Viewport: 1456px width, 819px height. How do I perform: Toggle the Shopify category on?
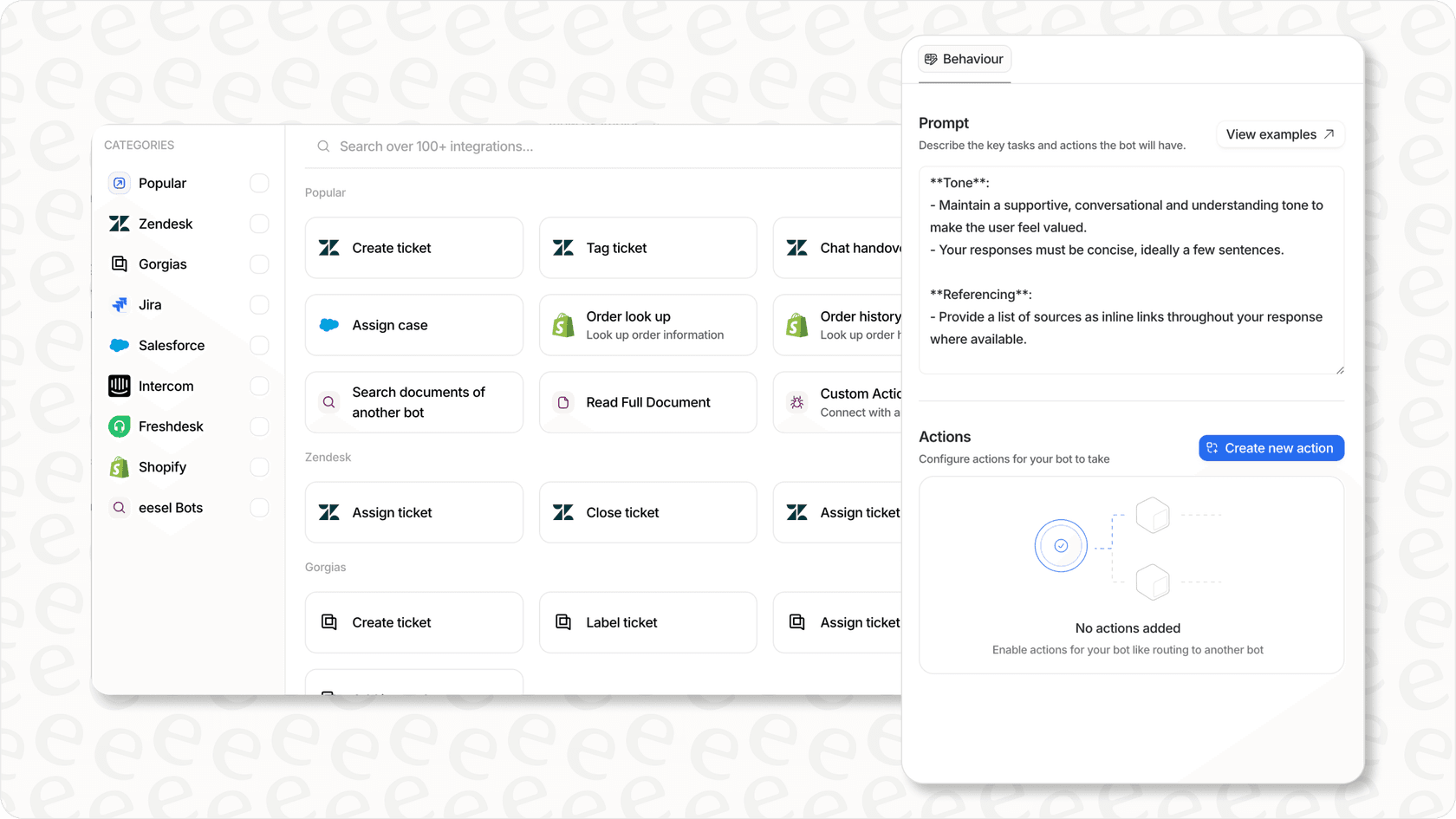coord(259,466)
